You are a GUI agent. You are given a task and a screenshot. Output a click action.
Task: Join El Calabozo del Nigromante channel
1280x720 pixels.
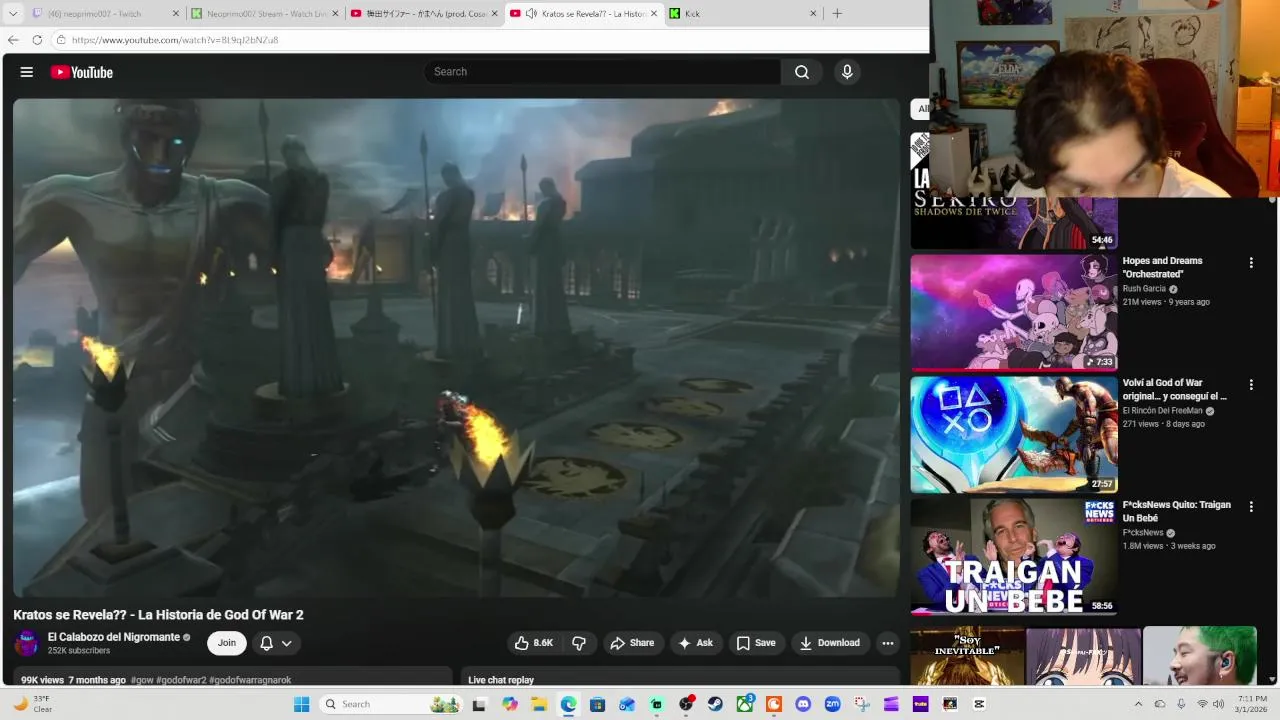(x=227, y=643)
